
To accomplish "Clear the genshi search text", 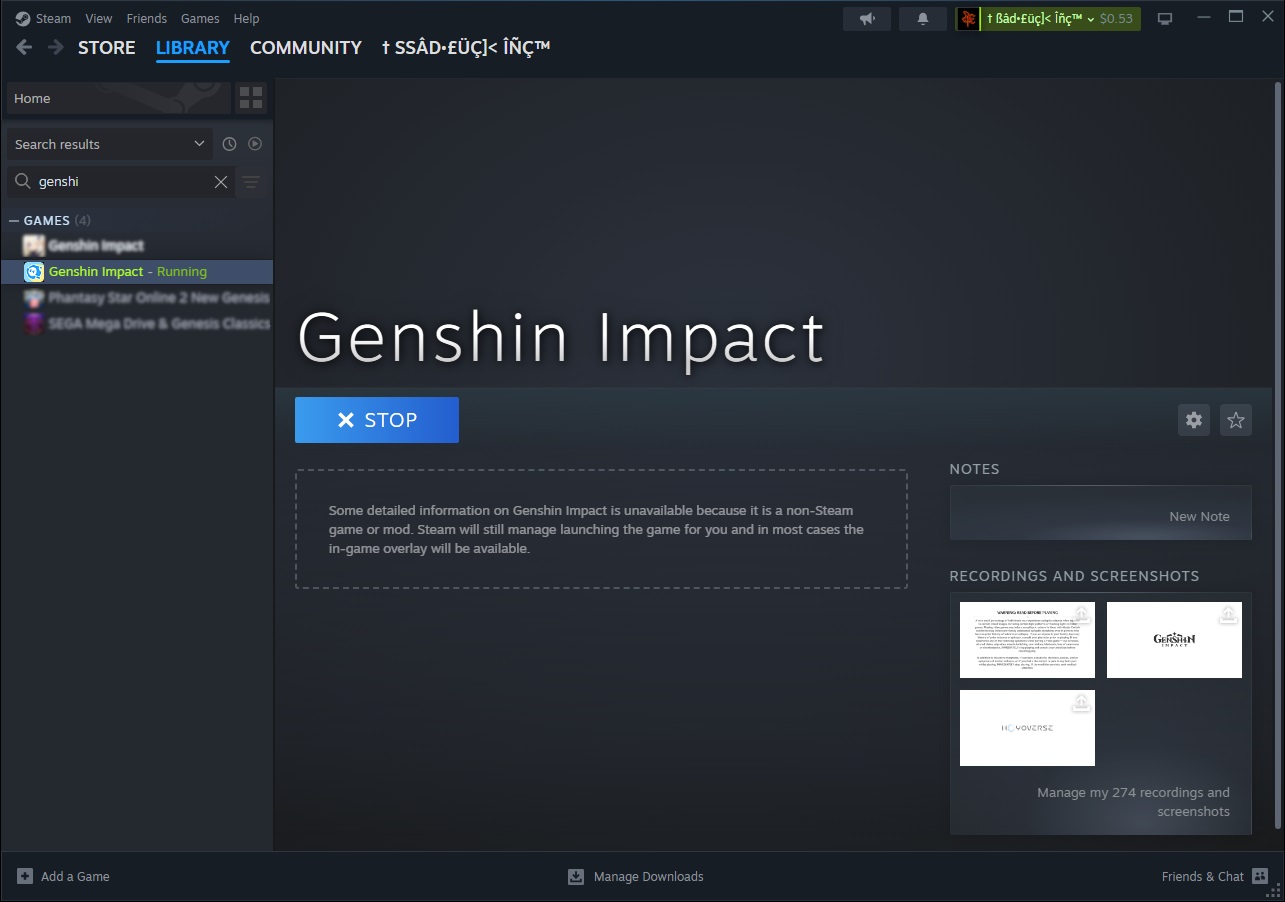I will click(221, 182).
